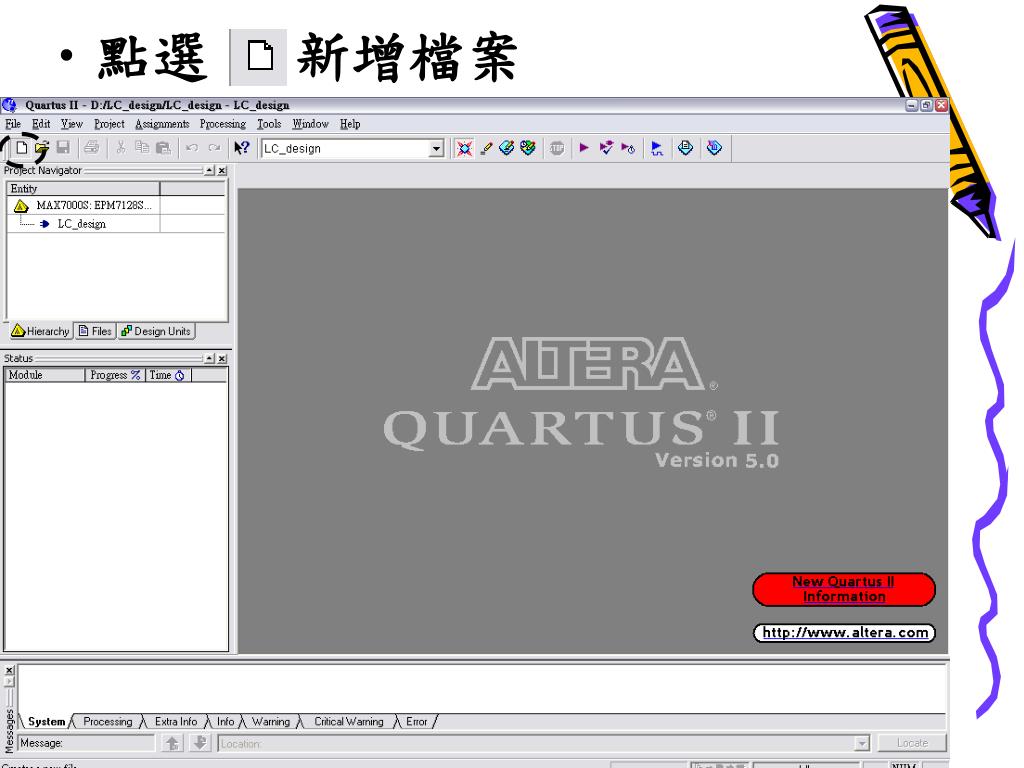Select MAX7000S: EPM7128S device tree row
This screenshot has width=1024, height=768.
click(94, 205)
